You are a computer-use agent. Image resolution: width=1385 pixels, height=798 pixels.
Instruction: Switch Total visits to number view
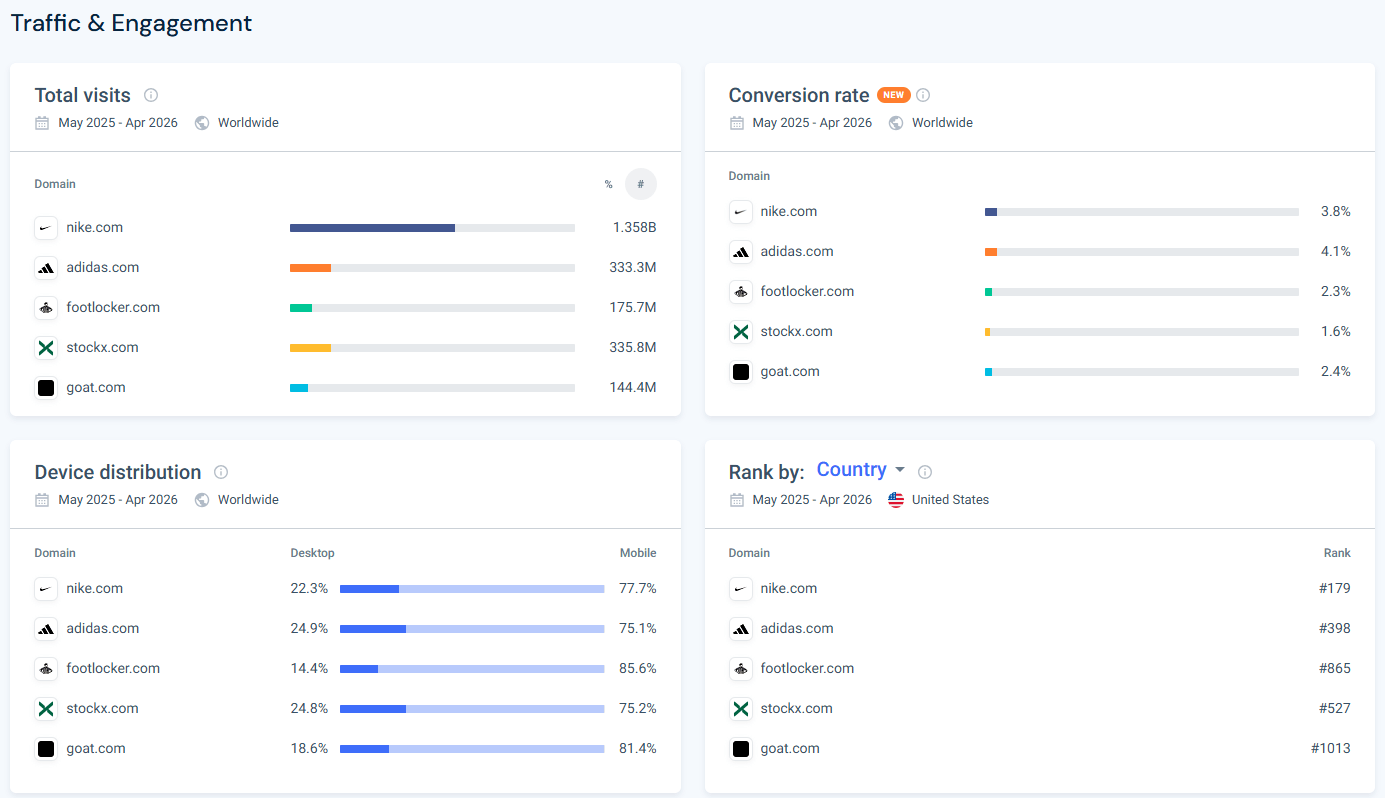tap(641, 184)
